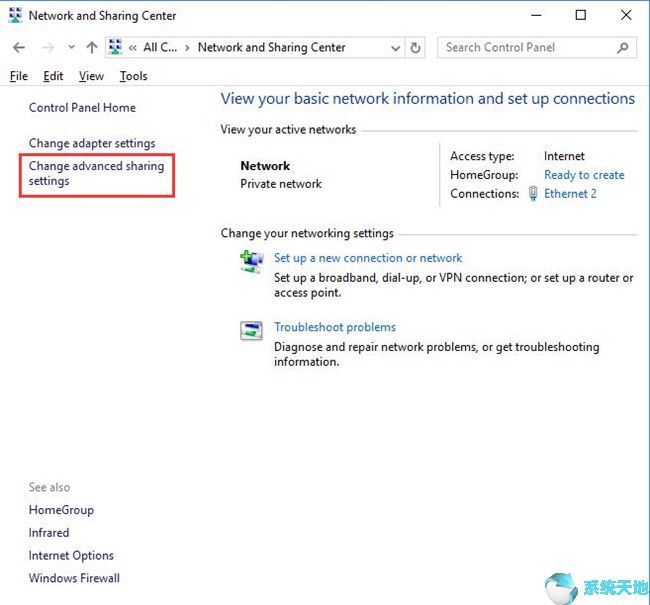Viewport: 650px width, 605px height.
Task: Go to Control Panel Home
Action: tap(82, 108)
